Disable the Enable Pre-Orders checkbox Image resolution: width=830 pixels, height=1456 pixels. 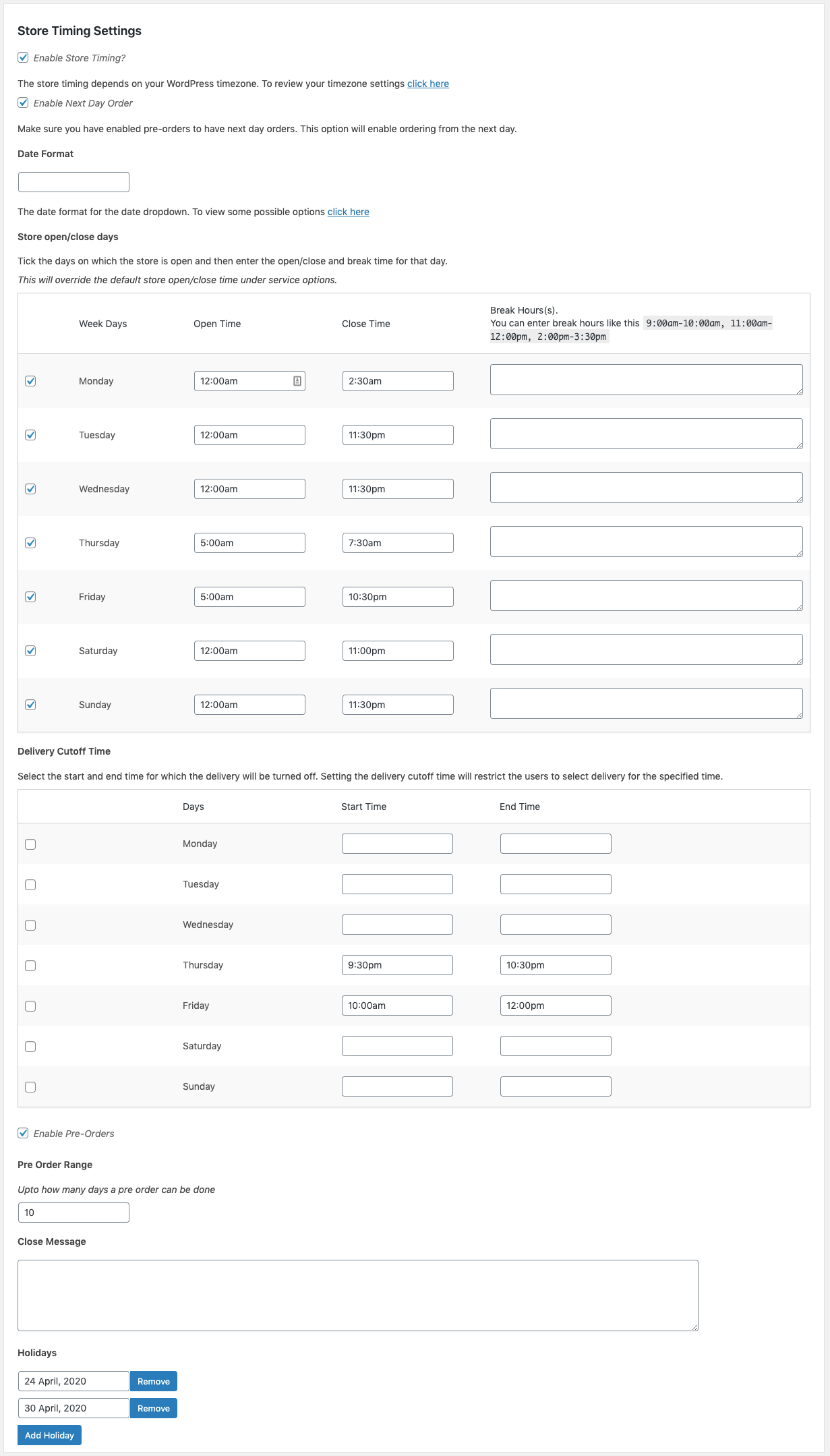pyautogui.click(x=24, y=1134)
